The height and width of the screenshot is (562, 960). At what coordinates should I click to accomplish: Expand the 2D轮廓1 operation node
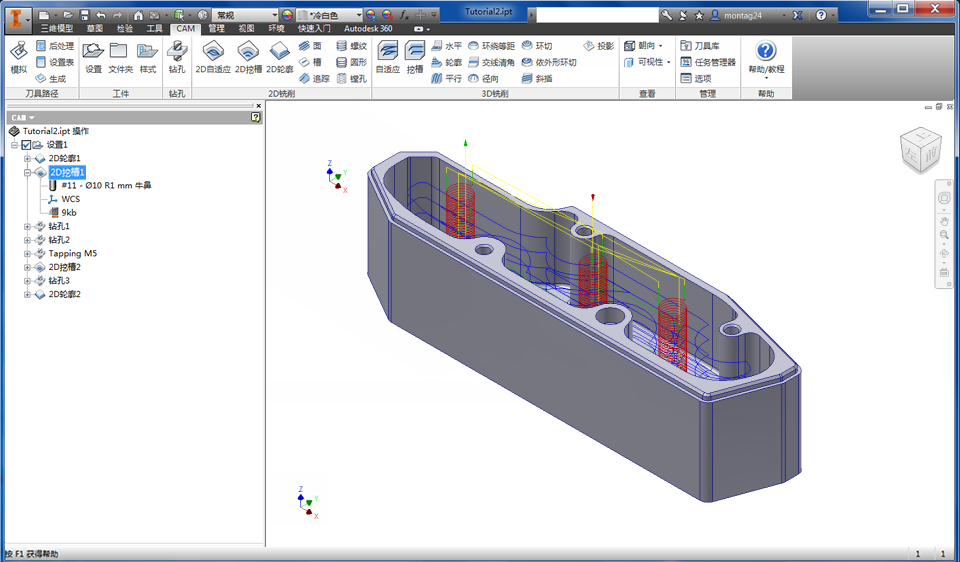tap(27, 159)
